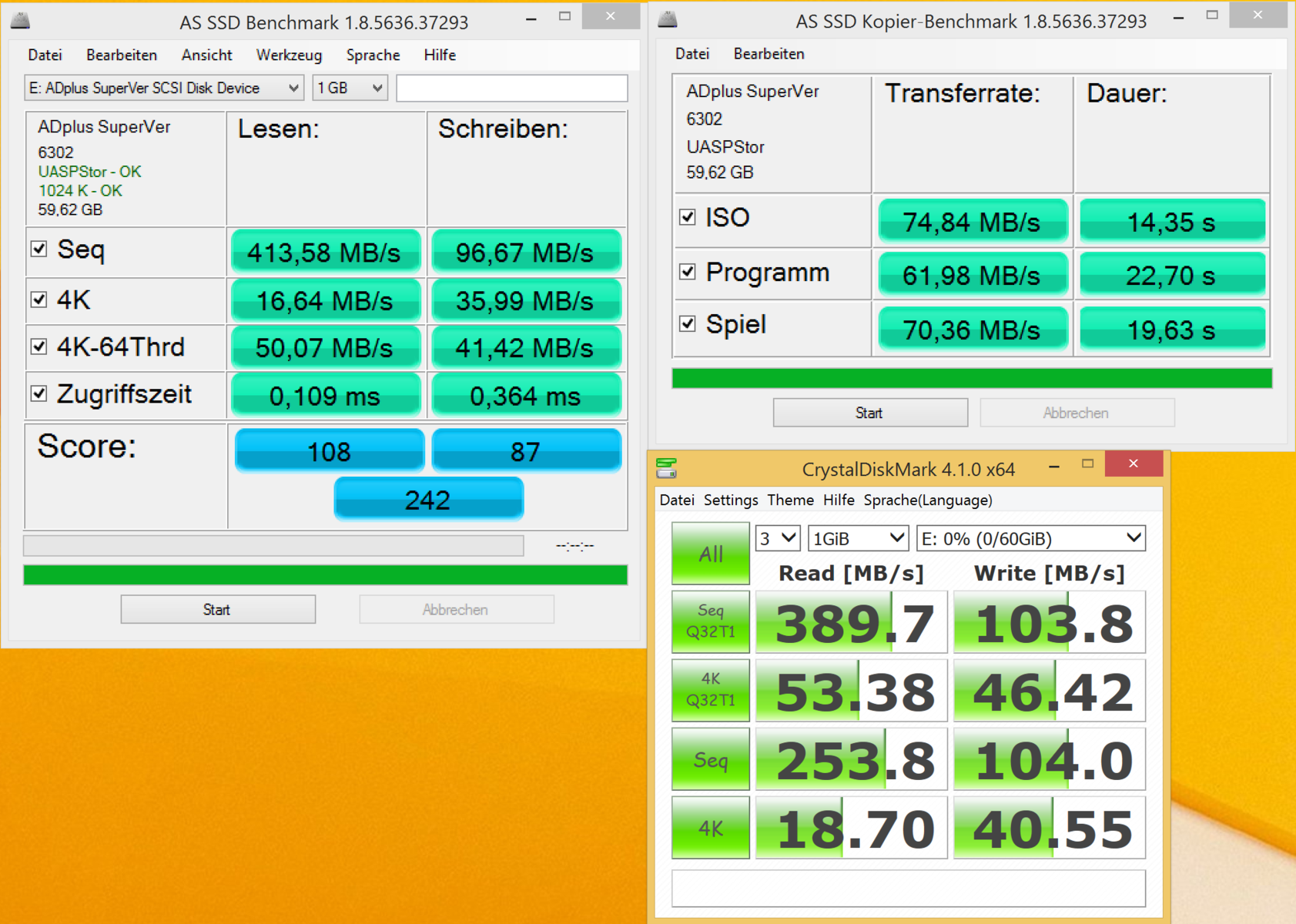Open Bearbeiten menu in Kopier-Benchmark window
Screen dimensions: 1296x924
[769, 54]
